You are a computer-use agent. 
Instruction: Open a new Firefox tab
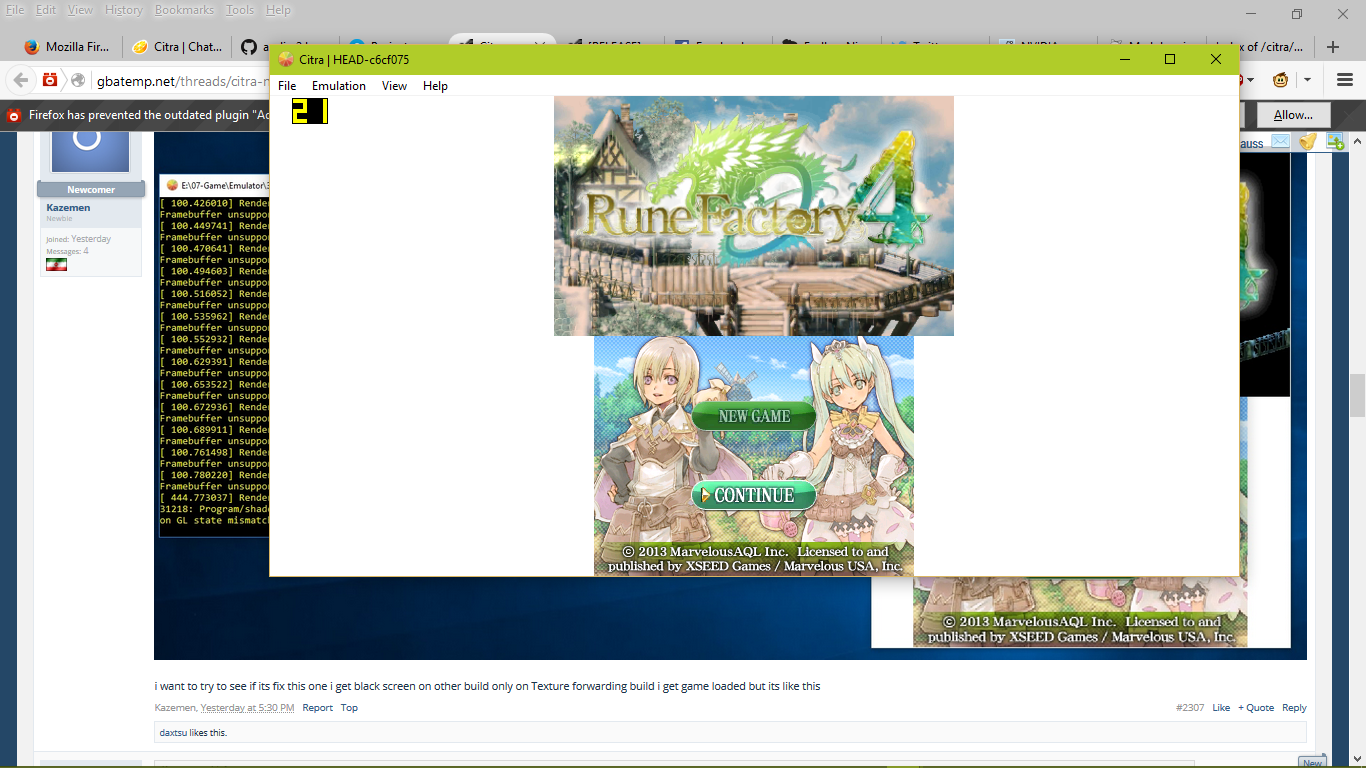pos(1332,47)
